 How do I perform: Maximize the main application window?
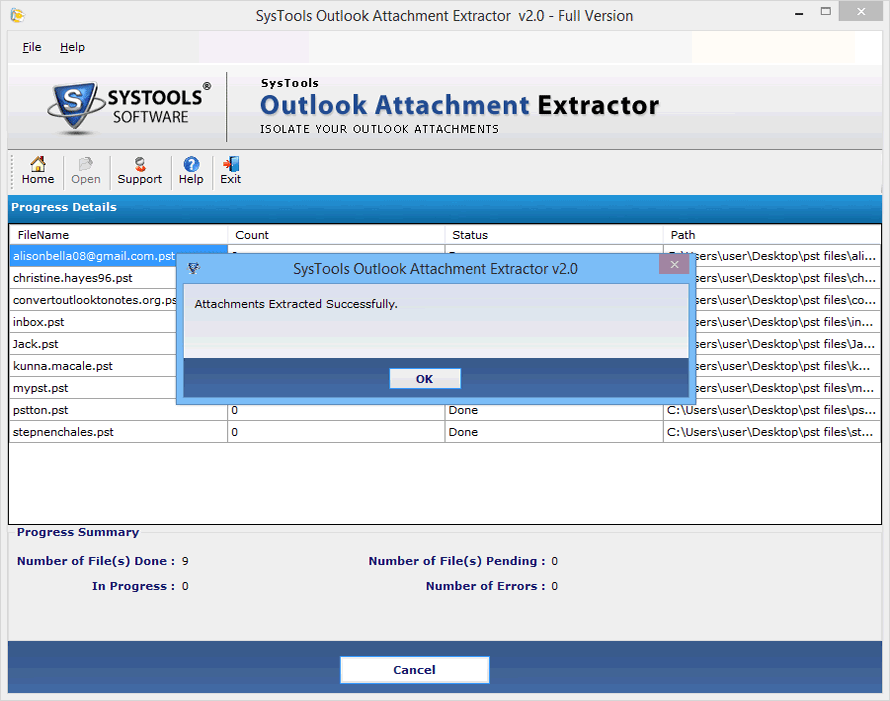pyautogui.click(x=826, y=11)
